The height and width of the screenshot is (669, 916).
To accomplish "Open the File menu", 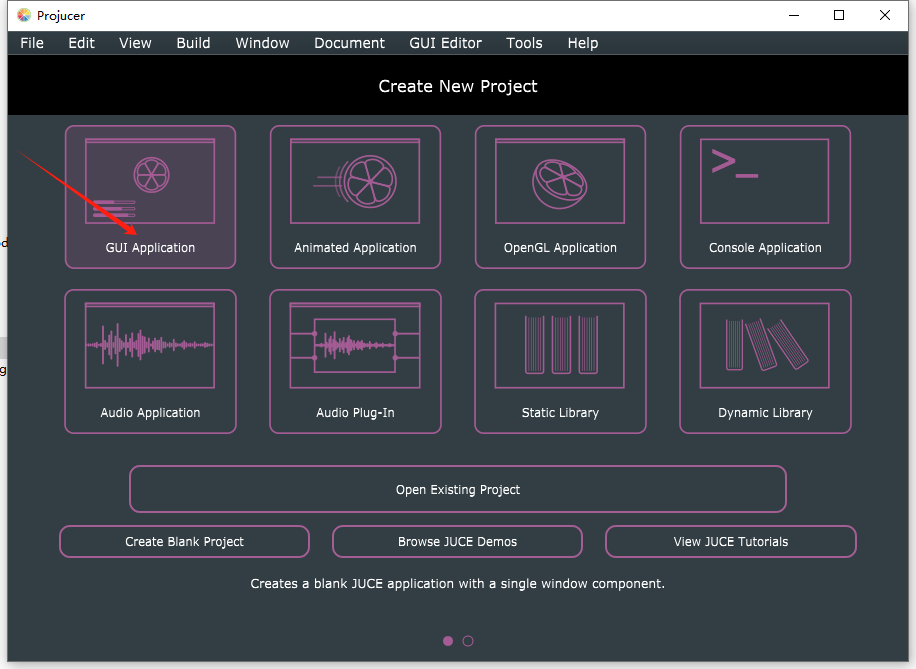I will pos(32,43).
